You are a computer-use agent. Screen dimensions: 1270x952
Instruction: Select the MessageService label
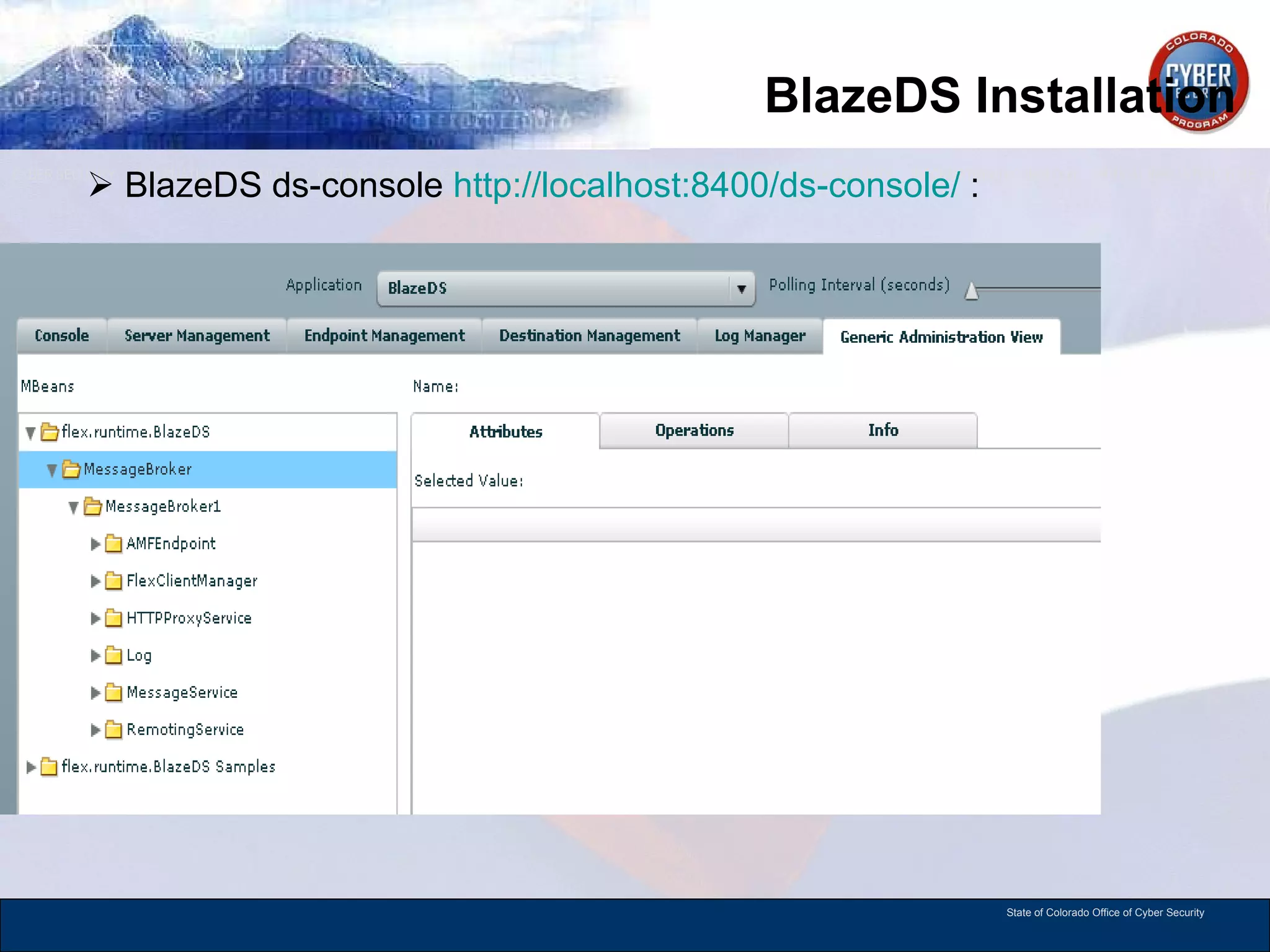pyautogui.click(x=182, y=692)
